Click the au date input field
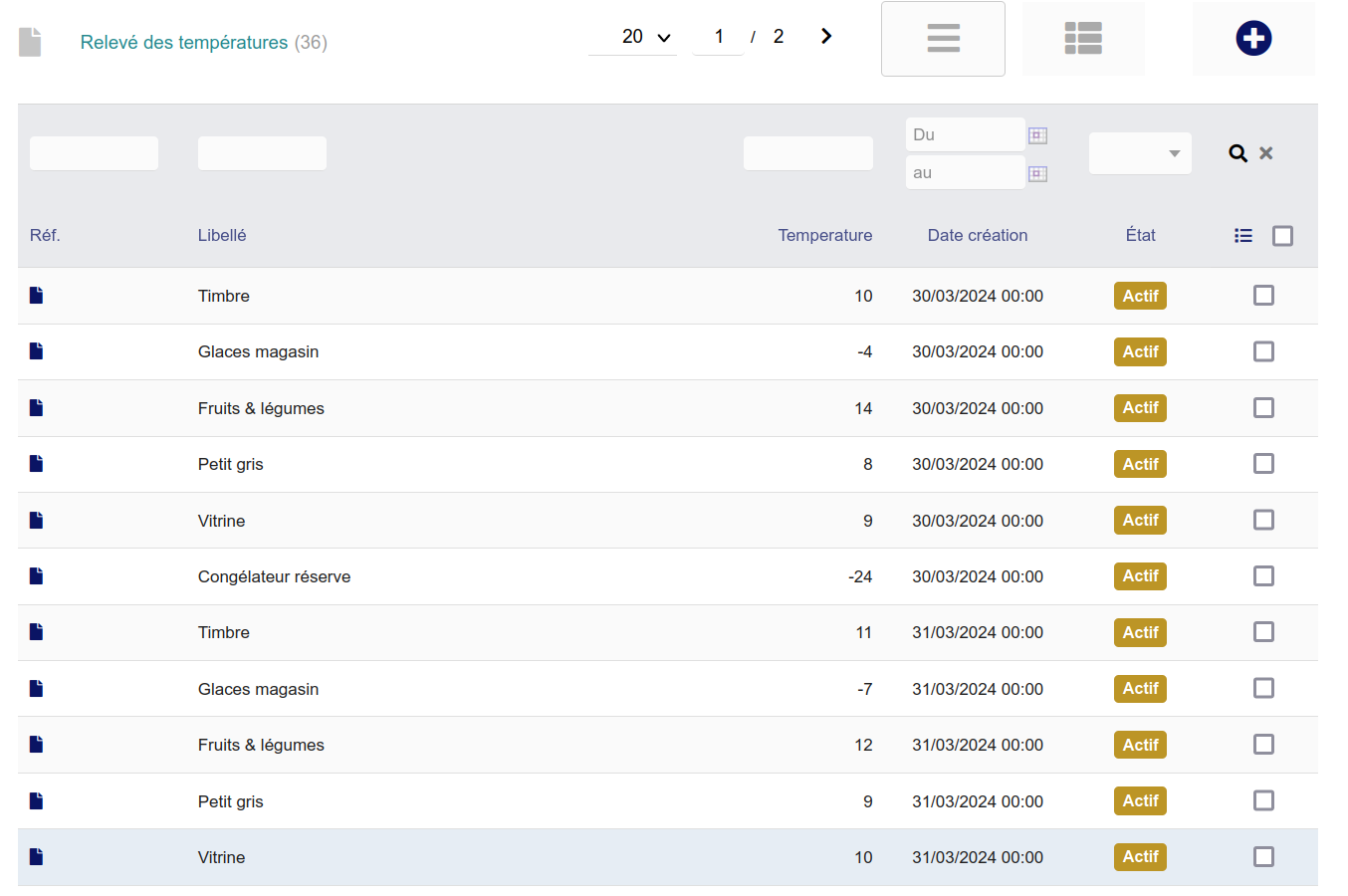 (x=966, y=172)
